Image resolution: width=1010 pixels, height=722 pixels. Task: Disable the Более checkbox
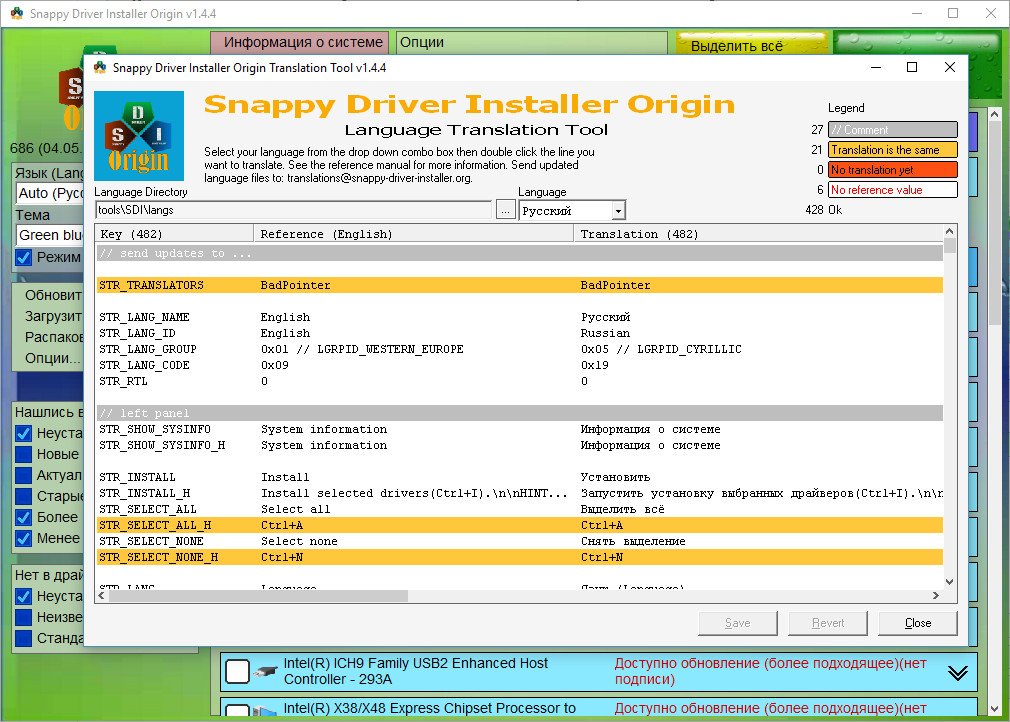(x=24, y=517)
